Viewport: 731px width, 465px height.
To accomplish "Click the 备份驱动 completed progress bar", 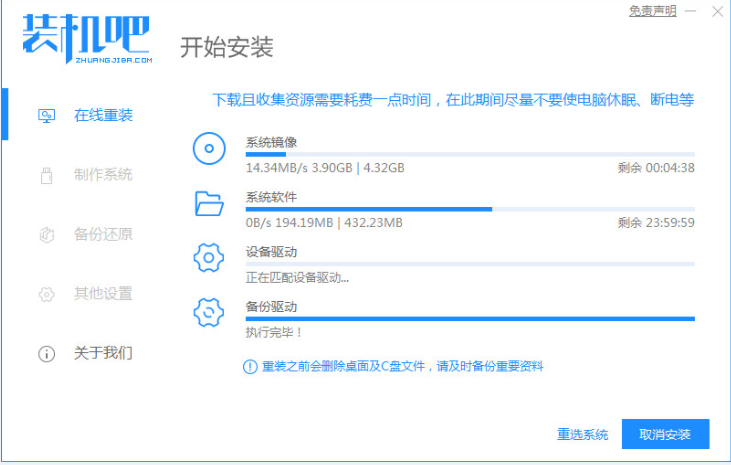I will tap(470, 319).
